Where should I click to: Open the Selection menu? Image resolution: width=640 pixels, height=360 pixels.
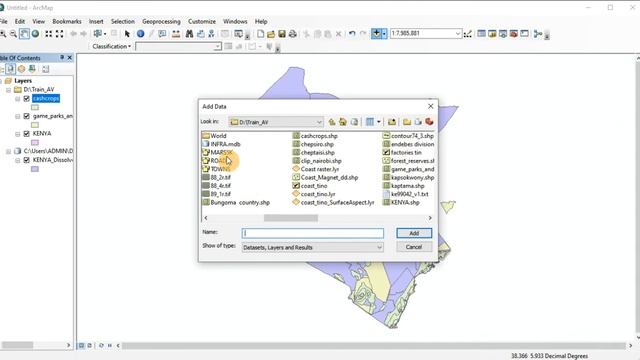122,21
